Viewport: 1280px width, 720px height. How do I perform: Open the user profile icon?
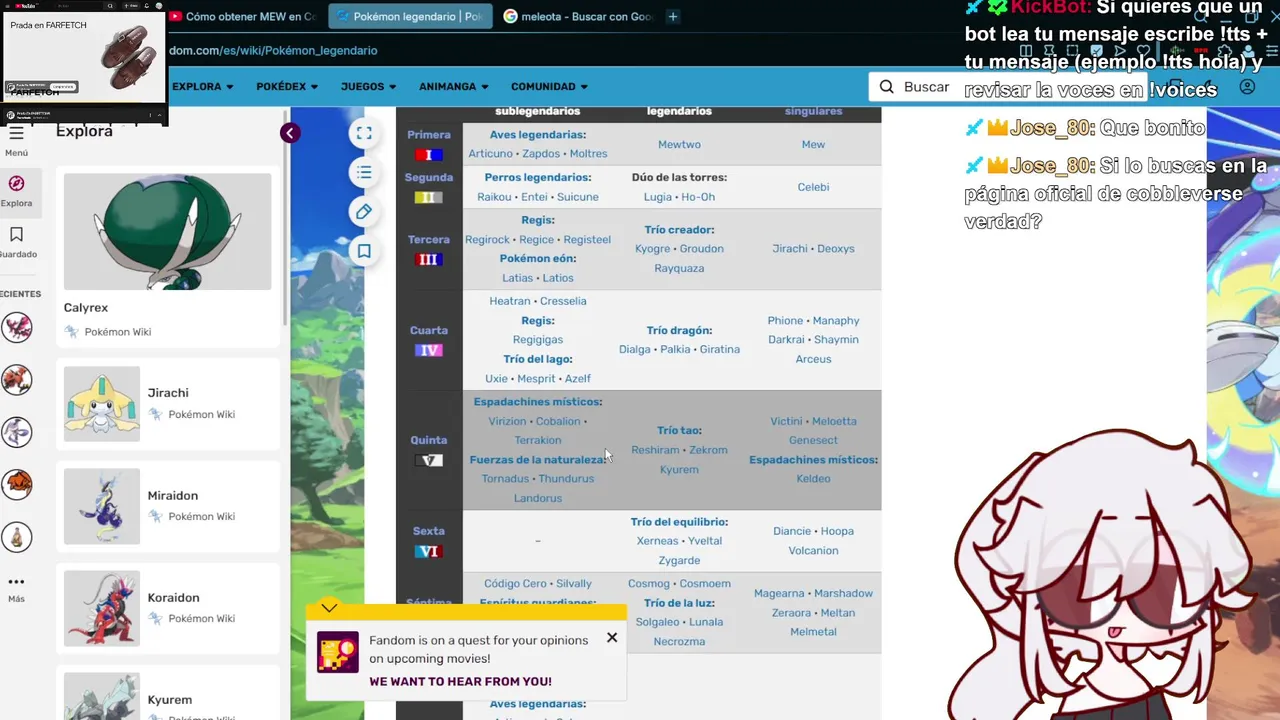[x=1247, y=87]
